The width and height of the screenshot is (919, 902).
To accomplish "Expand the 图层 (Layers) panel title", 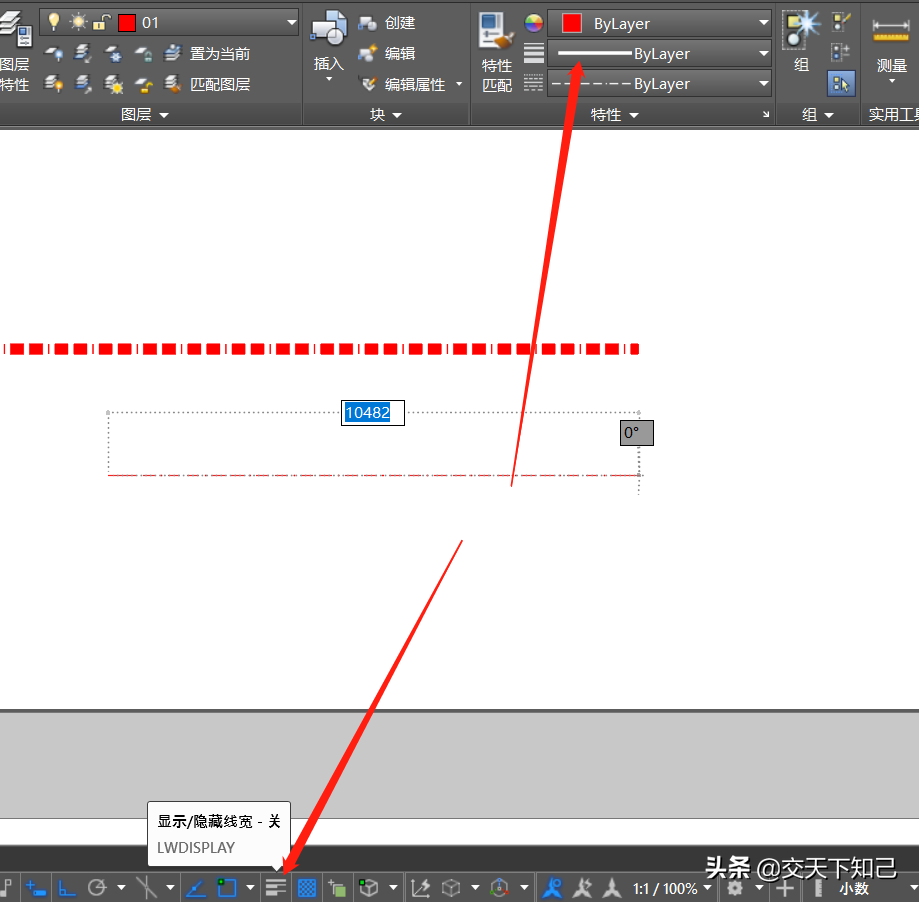I will [145, 115].
